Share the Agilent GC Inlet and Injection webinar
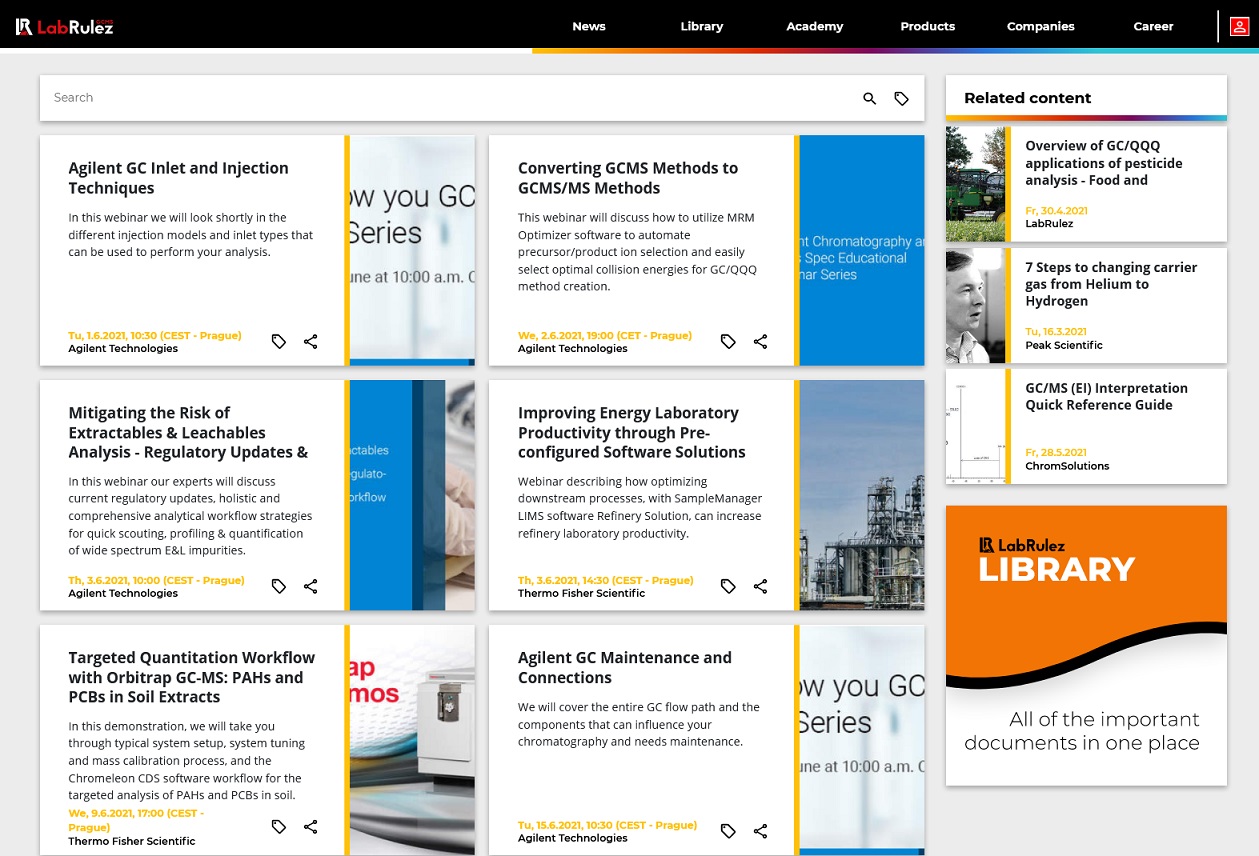The width and height of the screenshot is (1259, 856). (x=311, y=342)
